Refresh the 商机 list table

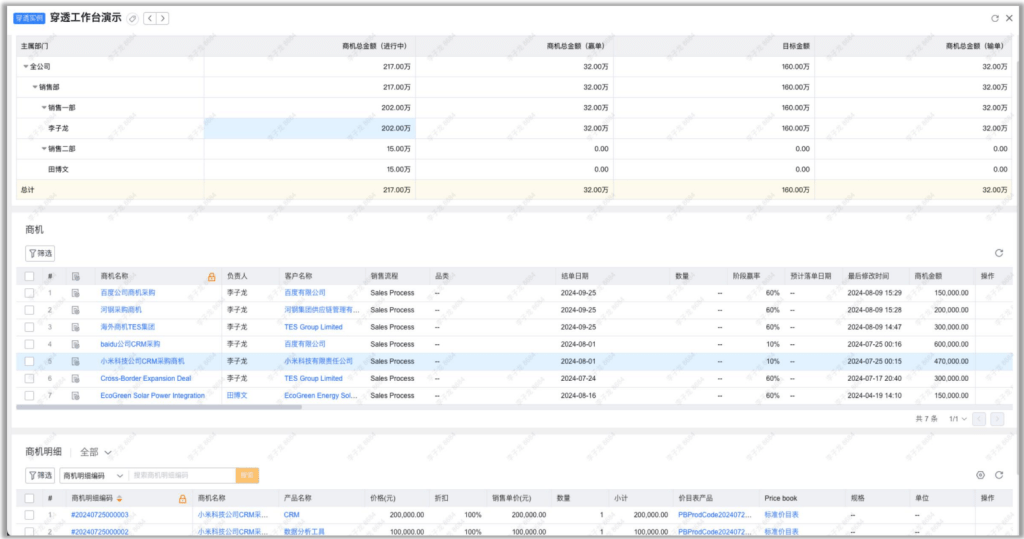[998, 254]
